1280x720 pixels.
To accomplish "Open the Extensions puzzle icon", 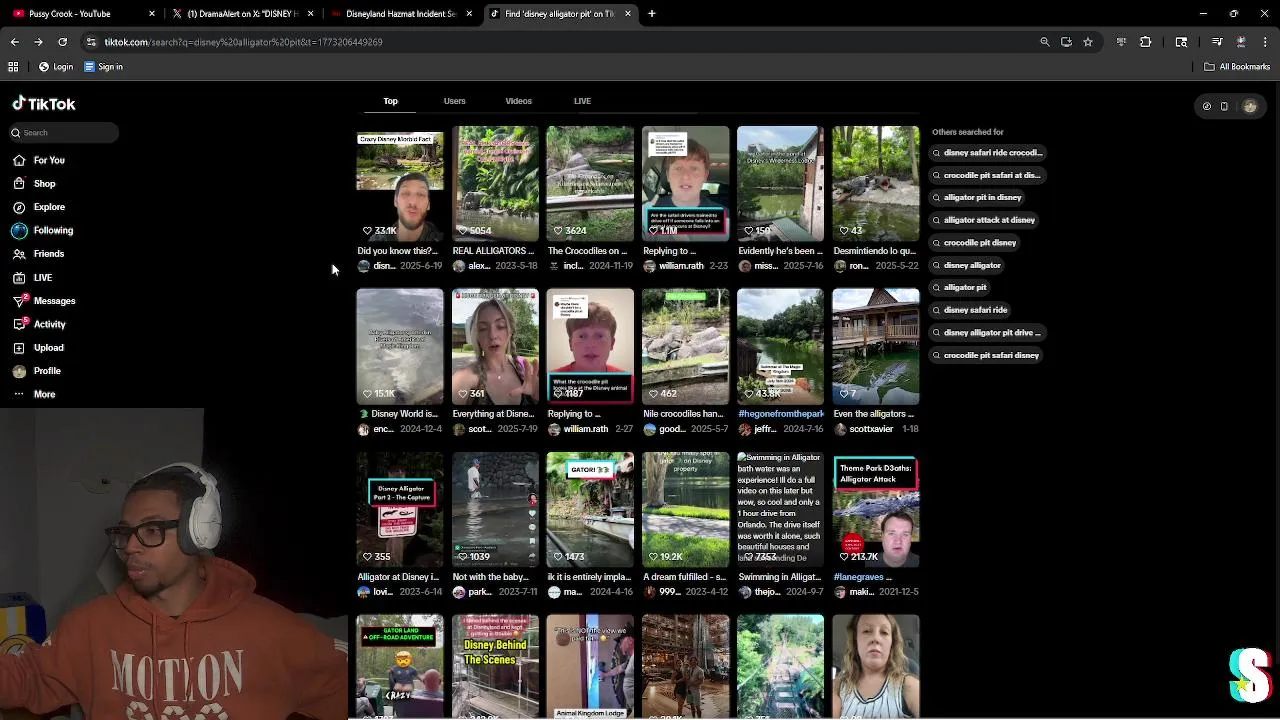I will click(x=1146, y=42).
